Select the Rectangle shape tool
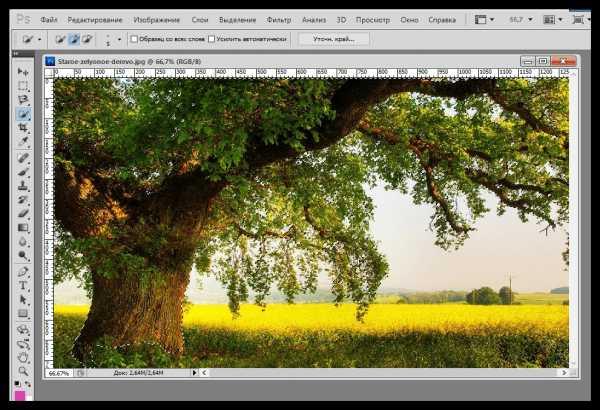This screenshot has height=410, width=600. (x=23, y=314)
